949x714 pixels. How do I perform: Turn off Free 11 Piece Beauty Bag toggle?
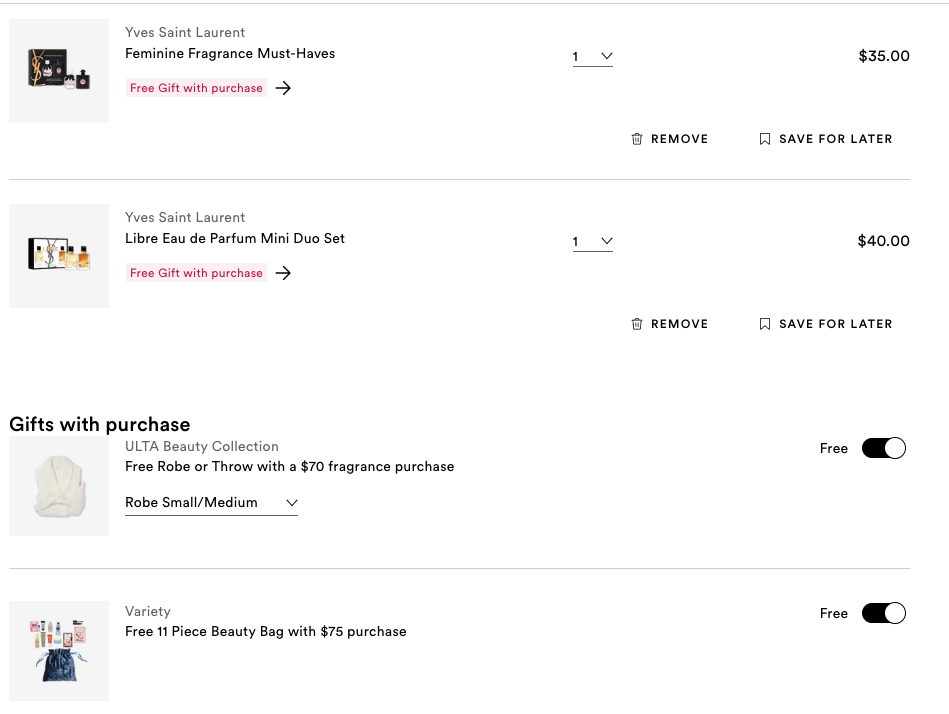[883, 613]
